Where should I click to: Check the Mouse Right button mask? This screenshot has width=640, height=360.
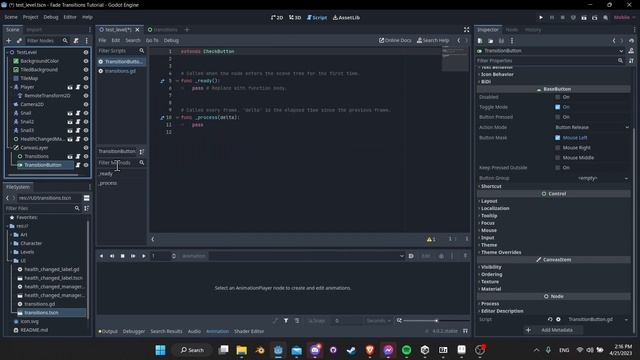[x=558, y=148]
